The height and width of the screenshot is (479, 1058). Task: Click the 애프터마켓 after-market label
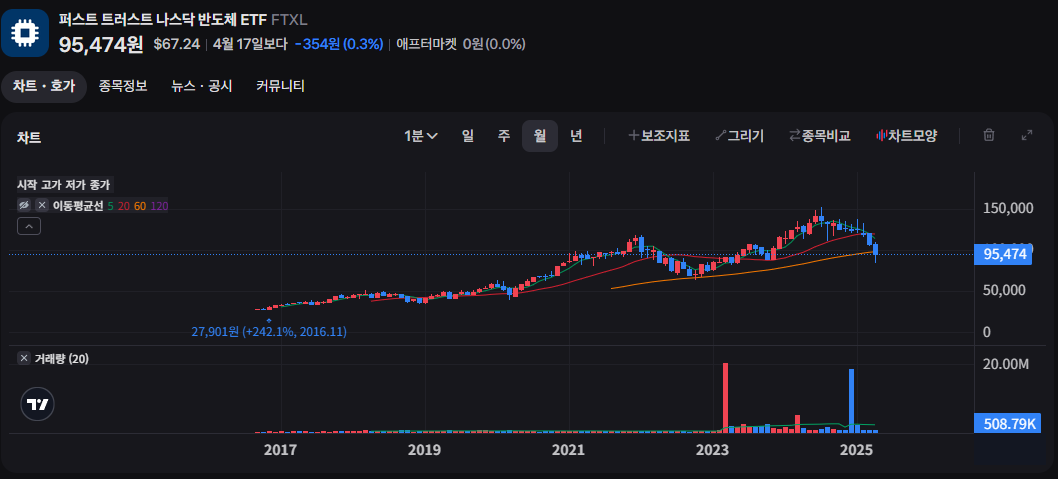tap(426, 45)
